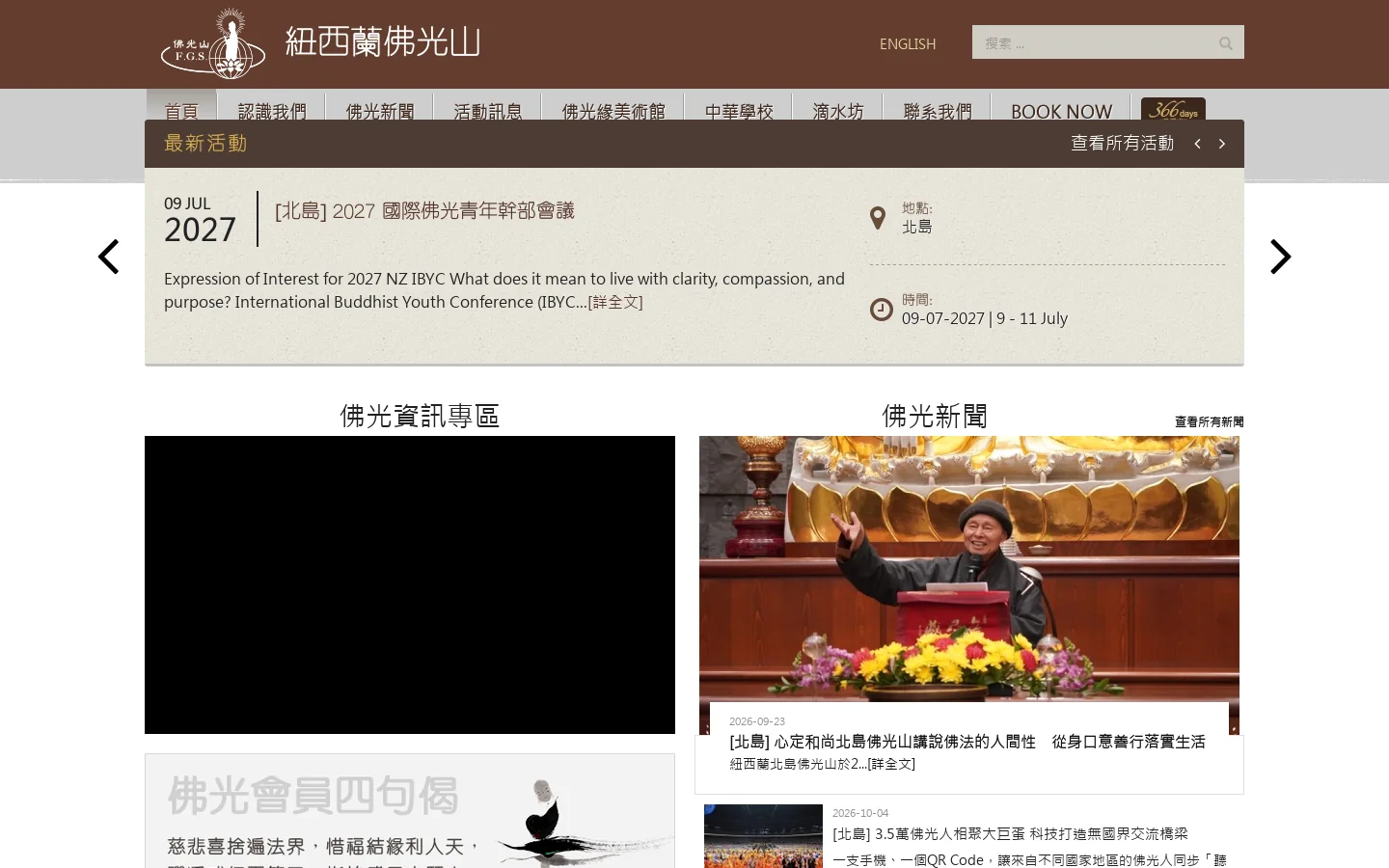The height and width of the screenshot is (868, 1389).
Task: Advance news photo with its arrow
Action: pos(1027,583)
